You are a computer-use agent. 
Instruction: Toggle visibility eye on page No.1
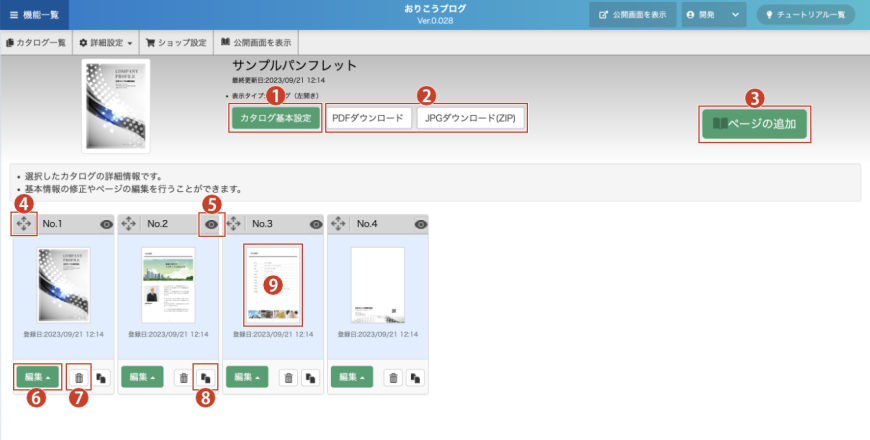coord(107,225)
